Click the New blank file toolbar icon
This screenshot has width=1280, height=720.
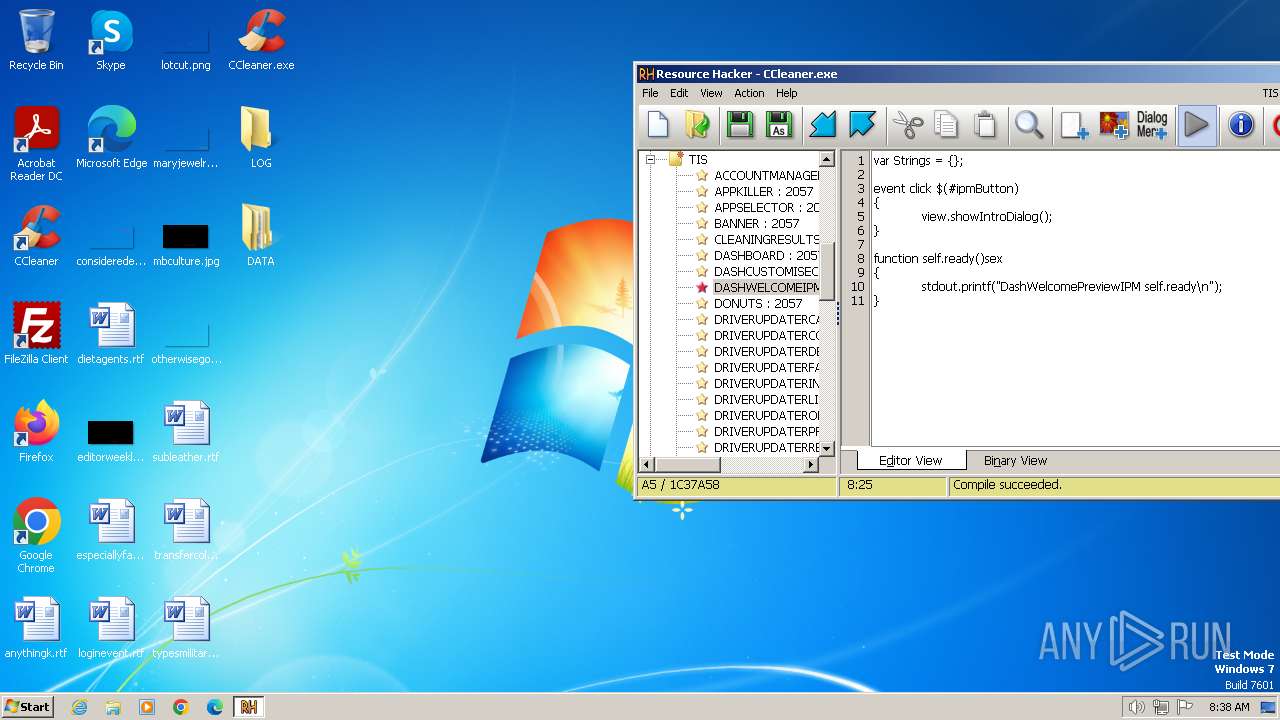657,125
